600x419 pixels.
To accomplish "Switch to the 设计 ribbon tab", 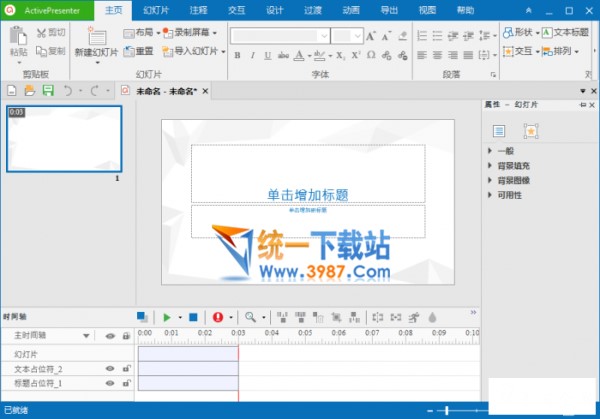I will pyautogui.click(x=275, y=10).
